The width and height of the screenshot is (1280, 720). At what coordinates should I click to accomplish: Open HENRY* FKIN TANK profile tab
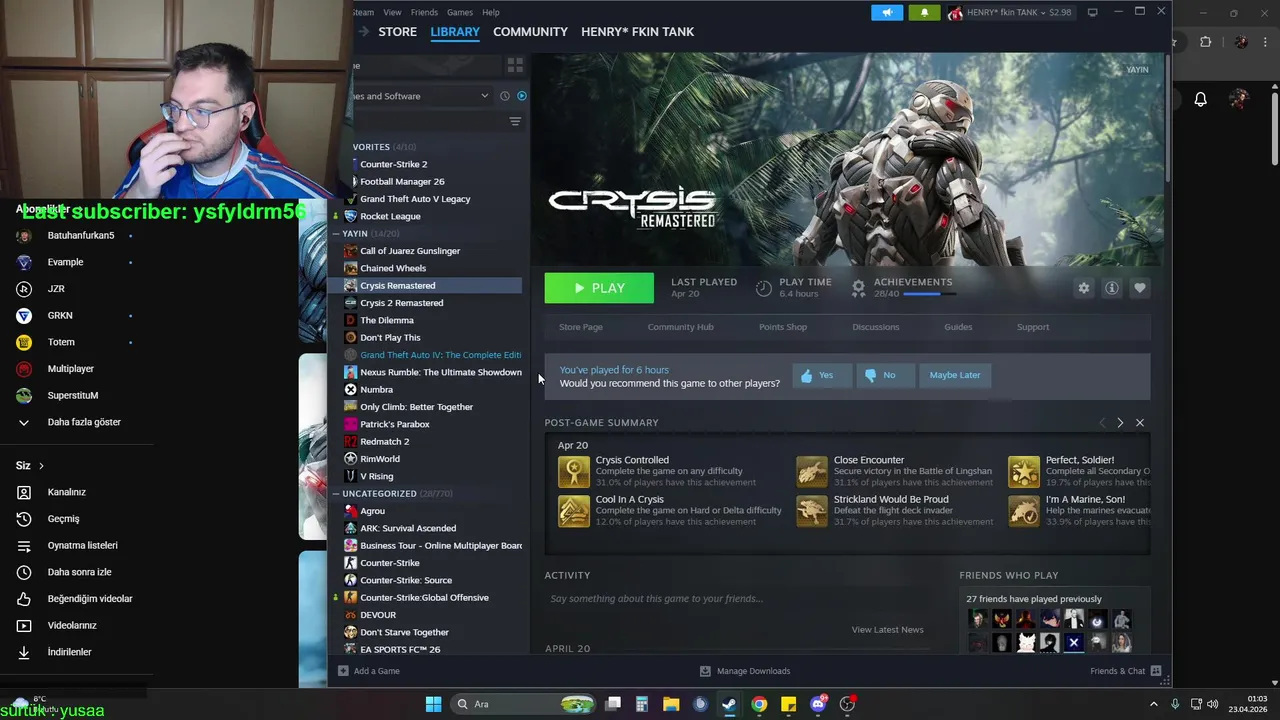[x=637, y=32]
